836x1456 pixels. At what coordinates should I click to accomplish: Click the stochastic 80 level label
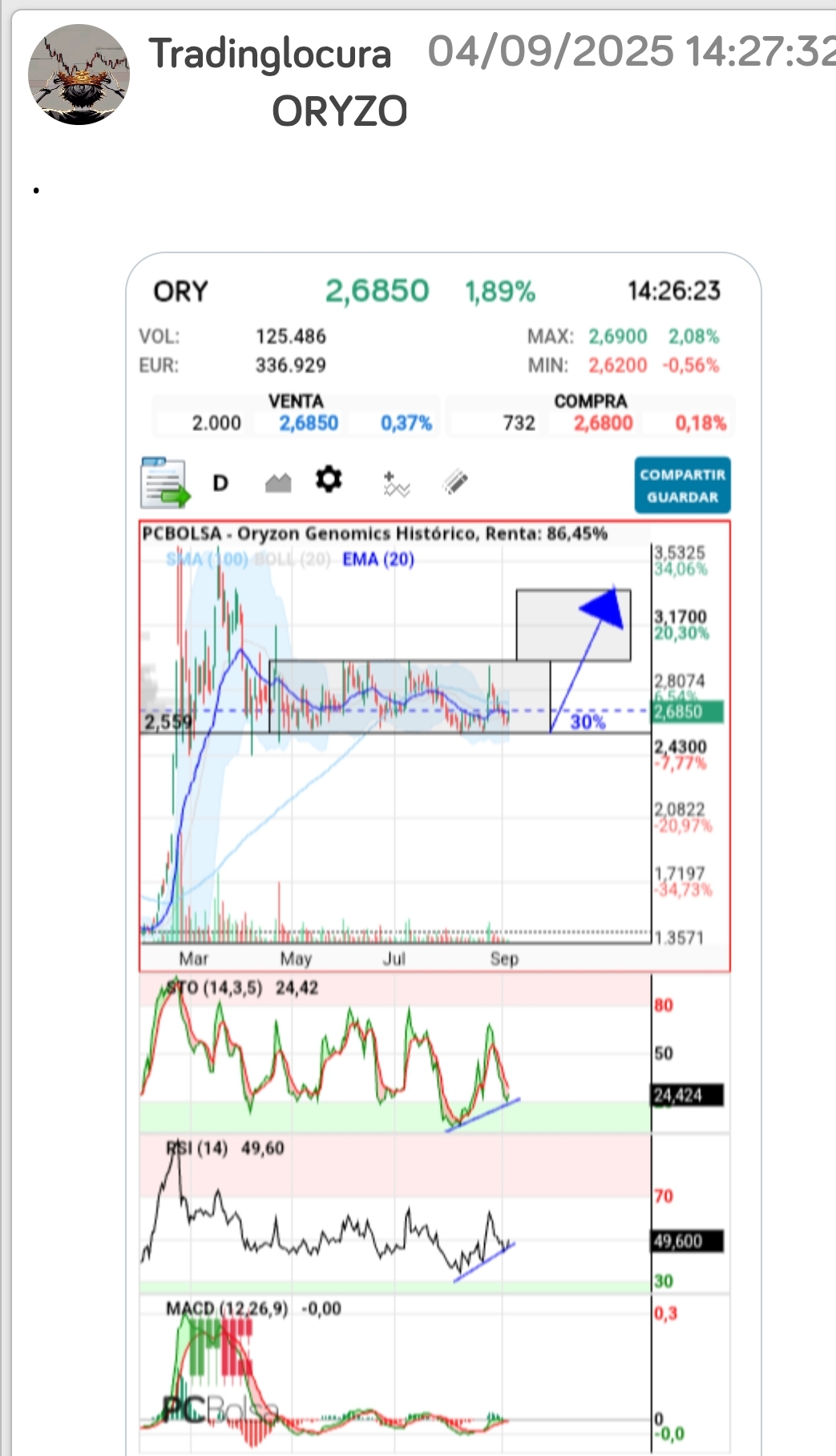pos(664,1005)
